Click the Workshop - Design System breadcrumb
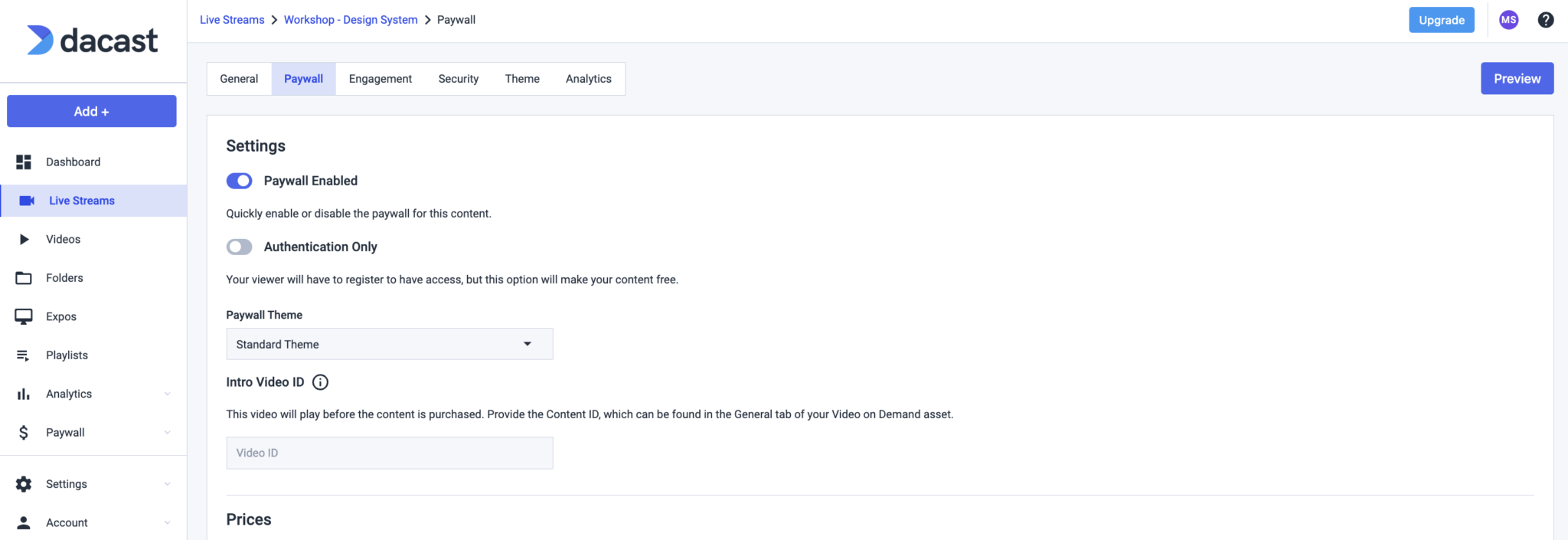The image size is (1568, 540). pyautogui.click(x=351, y=20)
